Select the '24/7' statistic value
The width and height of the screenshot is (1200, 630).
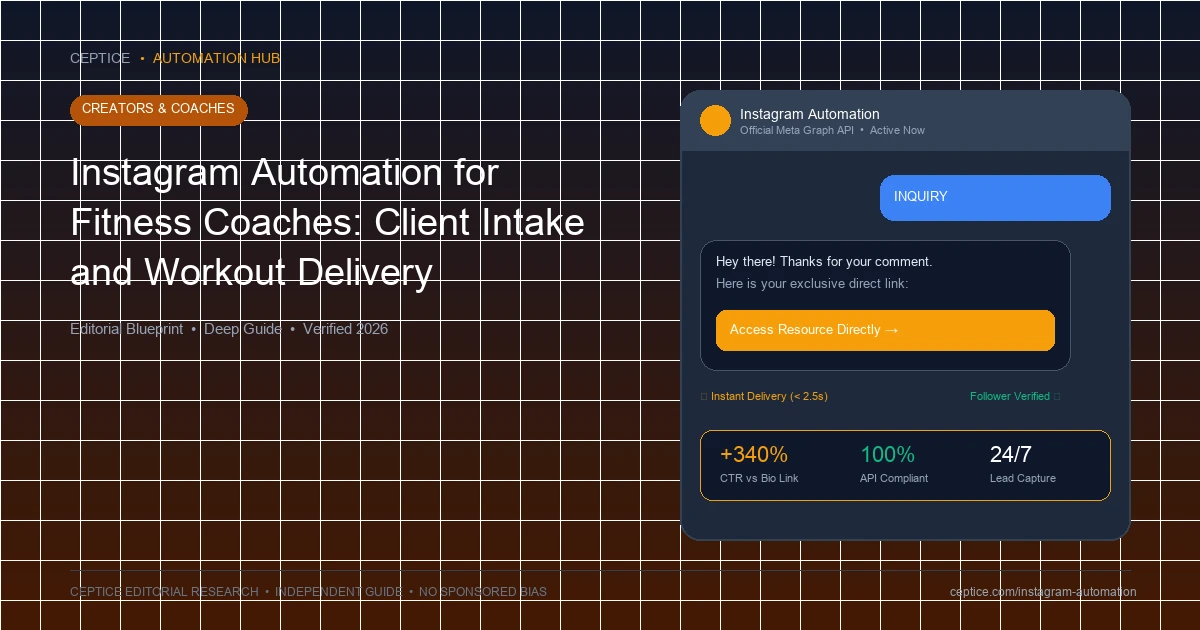tap(1011, 455)
